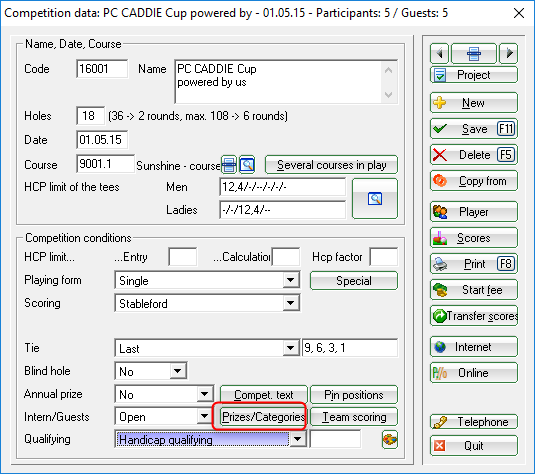Quit the competition dialog

[474, 445]
